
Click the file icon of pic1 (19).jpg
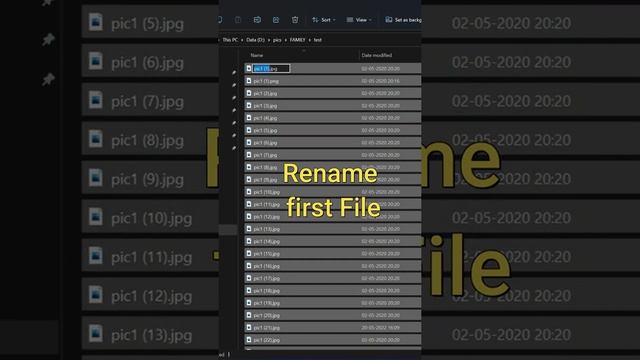pyautogui.click(x=249, y=303)
